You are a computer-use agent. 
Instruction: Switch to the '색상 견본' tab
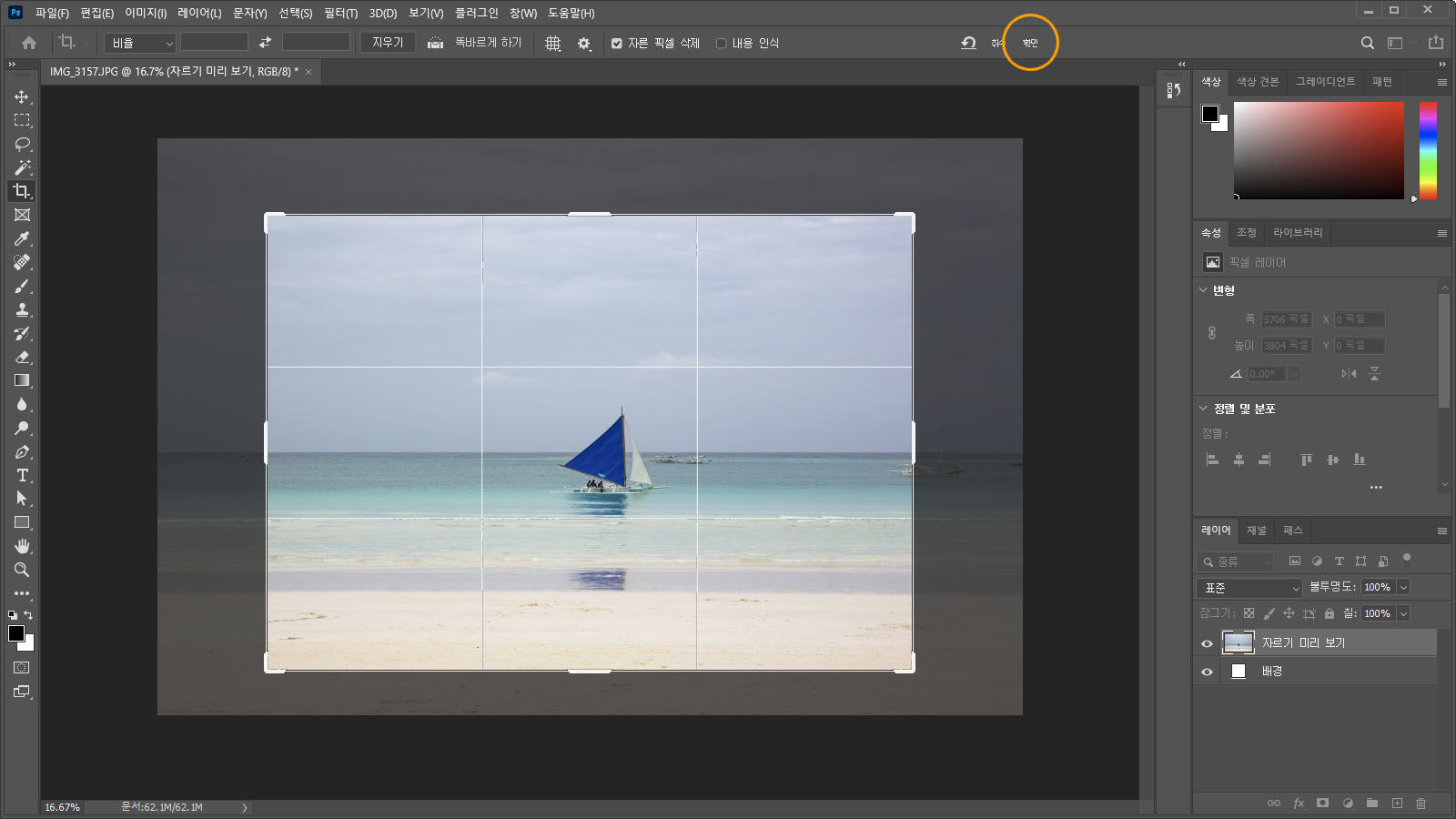[x=1258, y=82]
